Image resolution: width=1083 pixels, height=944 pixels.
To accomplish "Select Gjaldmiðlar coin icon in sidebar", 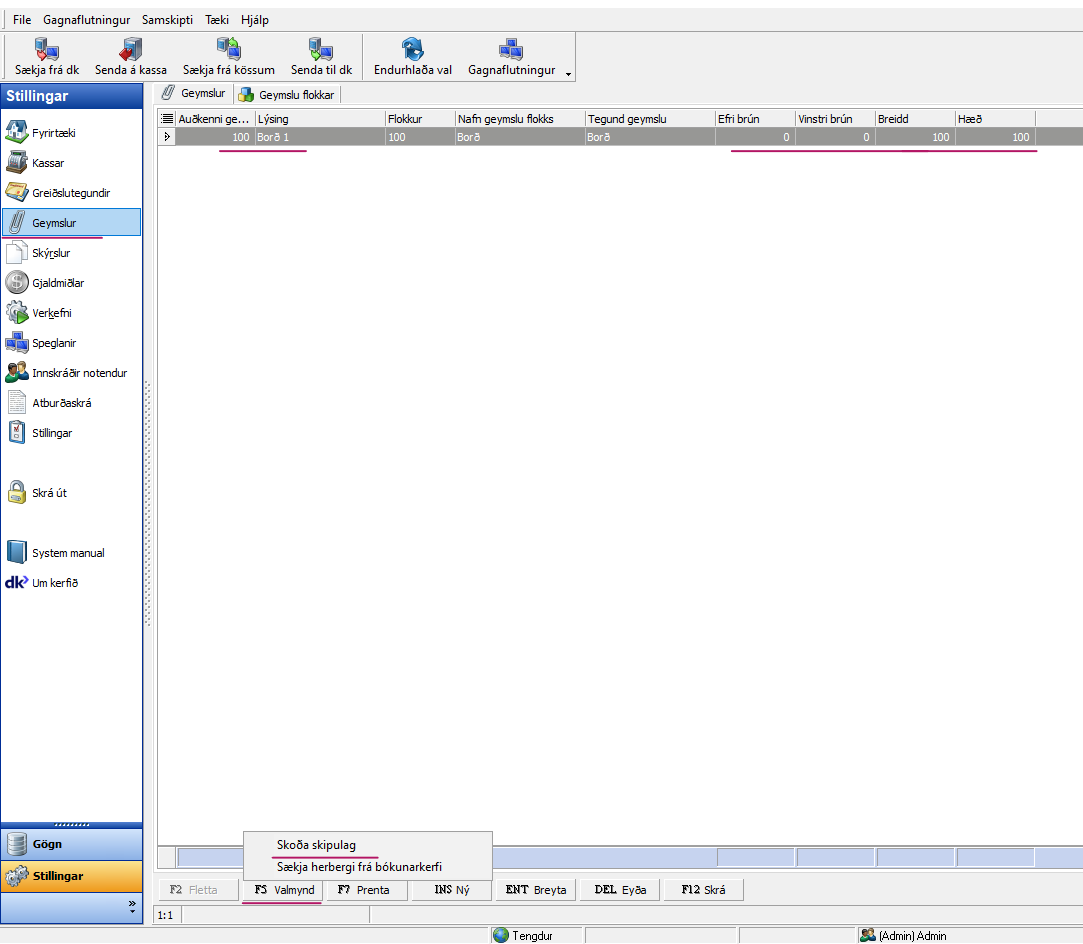I will [x=17, y=283].
